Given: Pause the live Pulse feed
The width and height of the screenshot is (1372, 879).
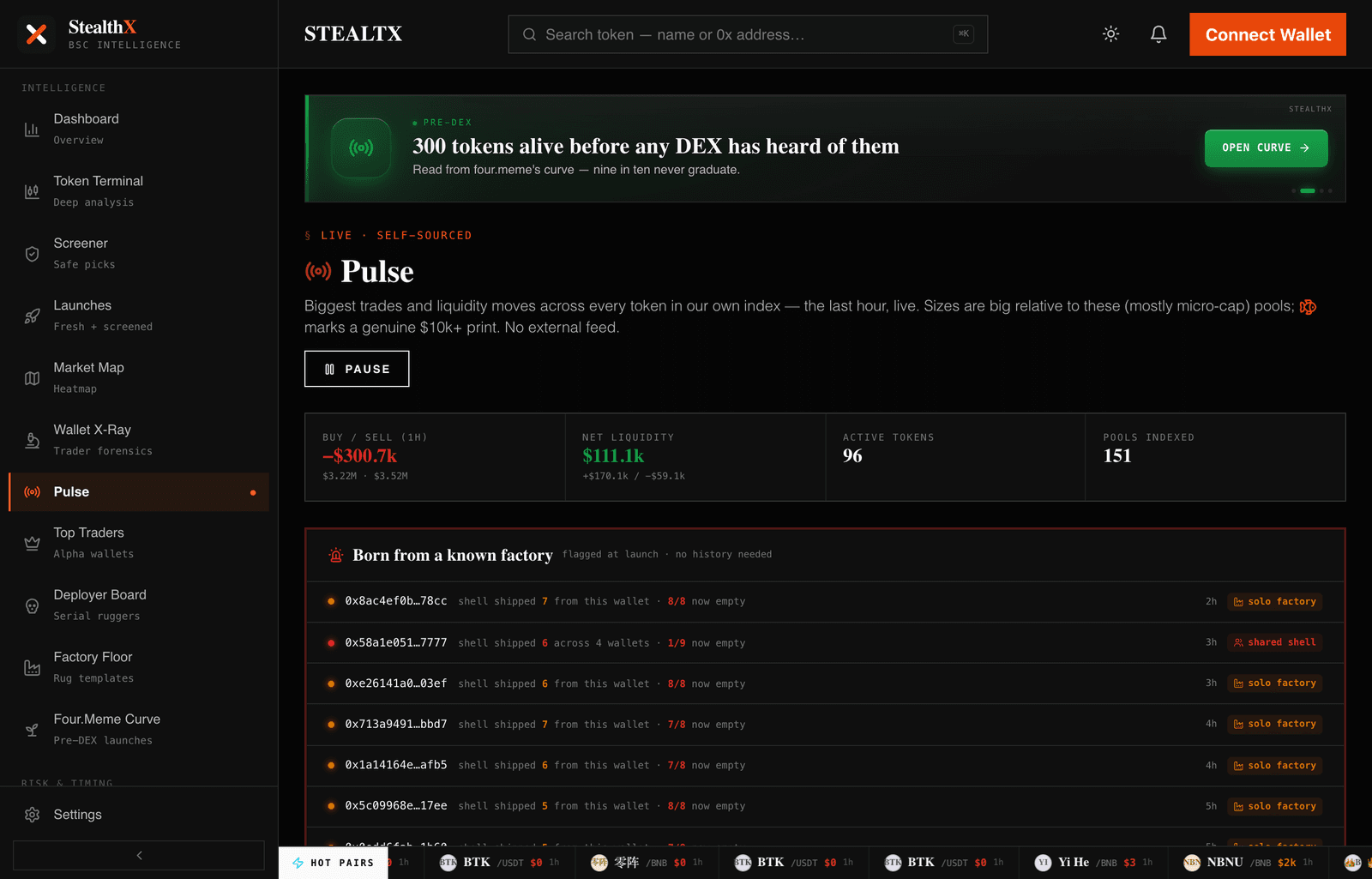Looking at the screenshot, I should point(357,369).
